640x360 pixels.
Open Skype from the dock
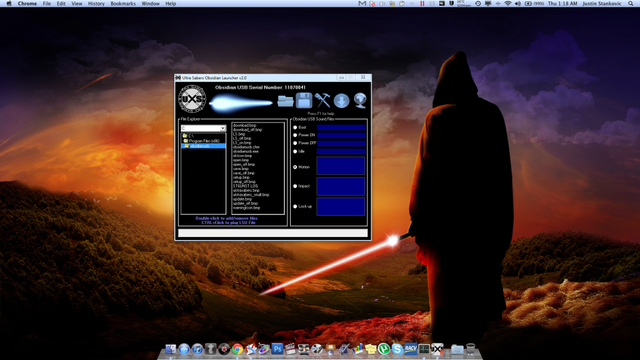397,349
